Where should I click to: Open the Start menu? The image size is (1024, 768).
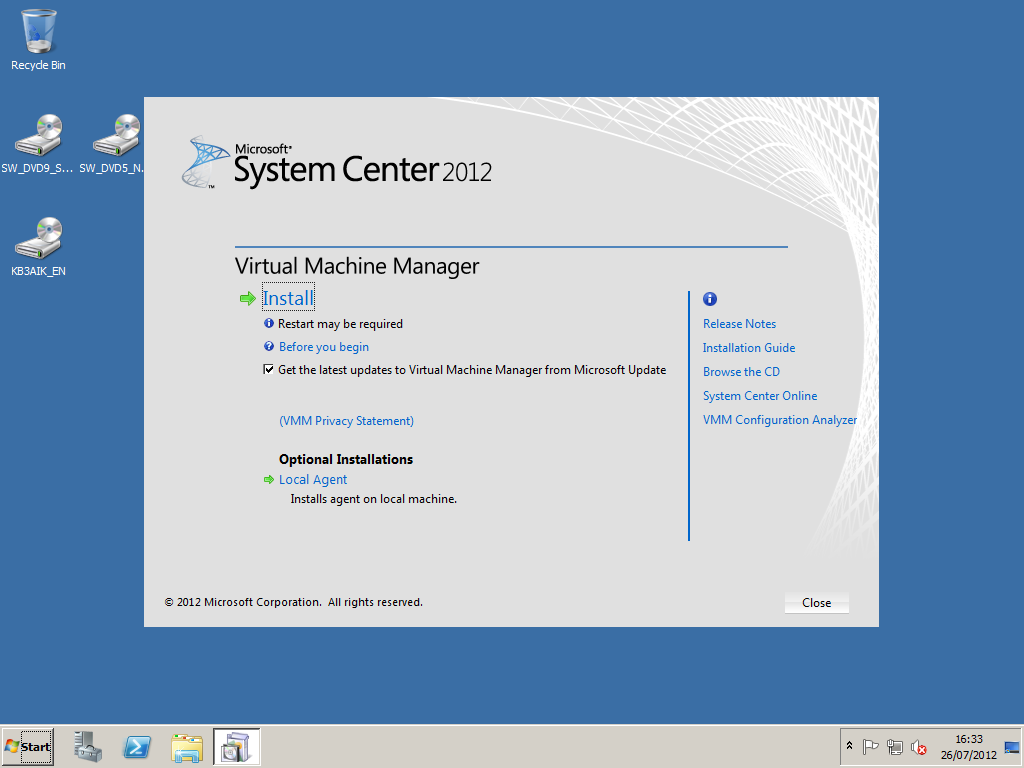click(x=28, y=746)
